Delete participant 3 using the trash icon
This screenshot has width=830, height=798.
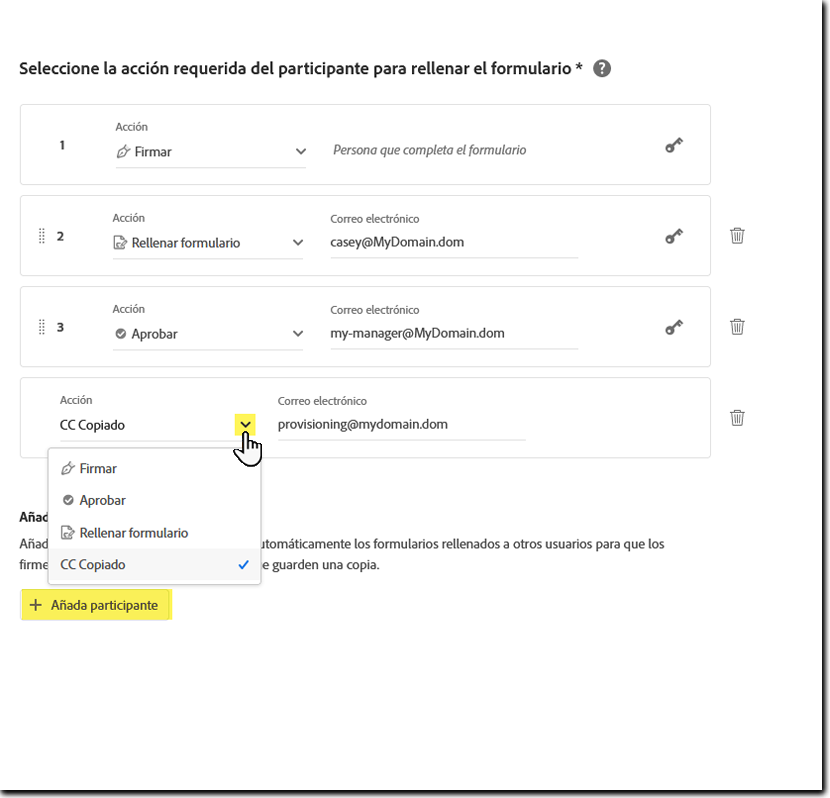tap(737, 327)
